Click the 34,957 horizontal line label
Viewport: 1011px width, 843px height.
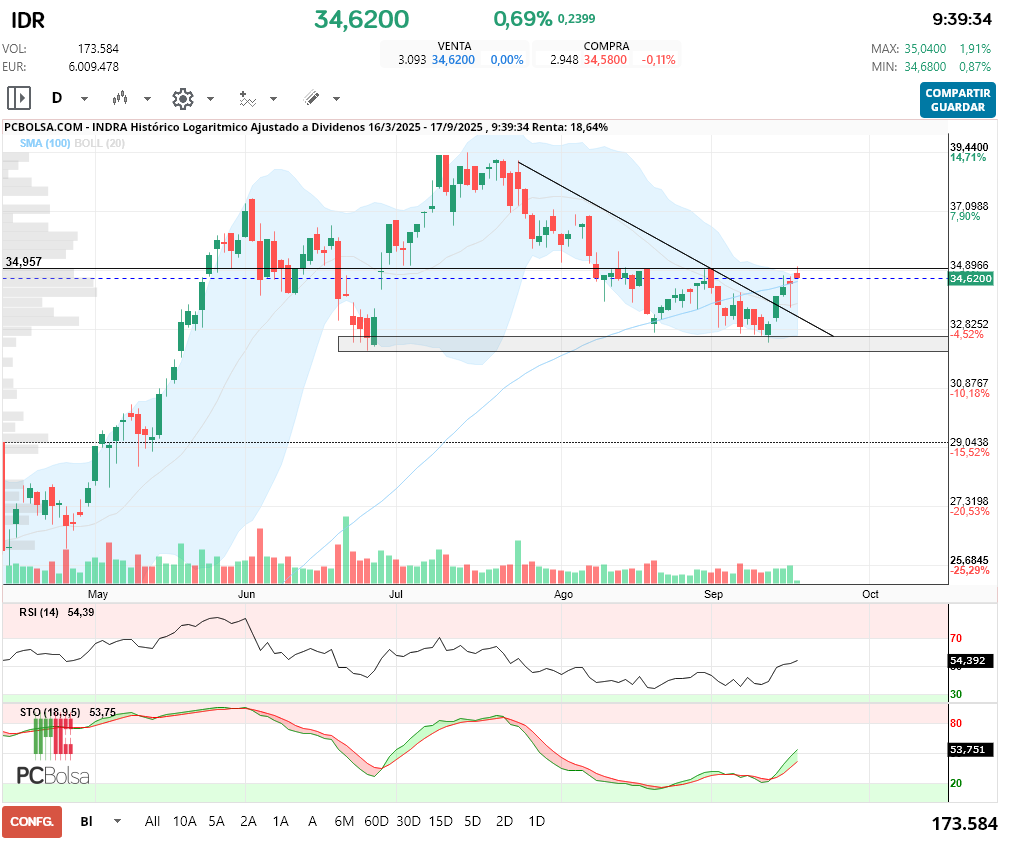tap(24, 262)
